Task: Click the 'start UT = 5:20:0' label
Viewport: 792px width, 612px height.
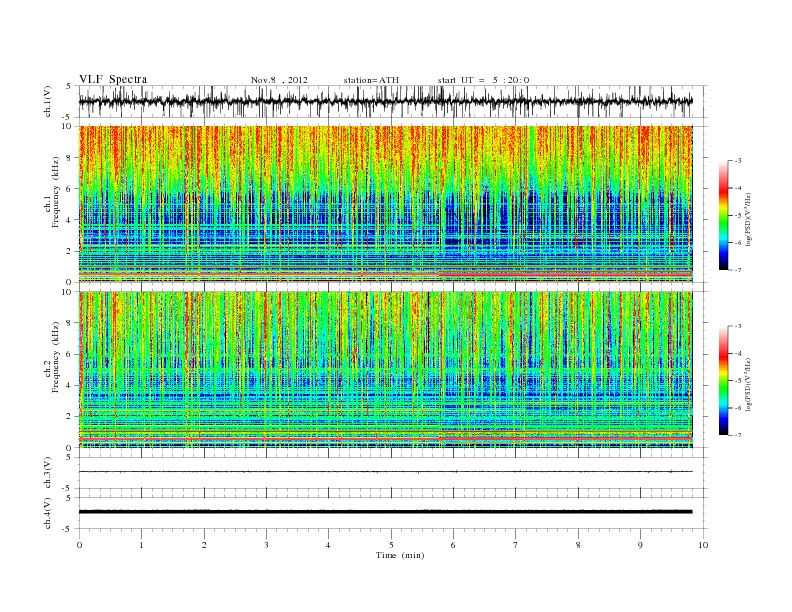Action: [x=483, y=80]
